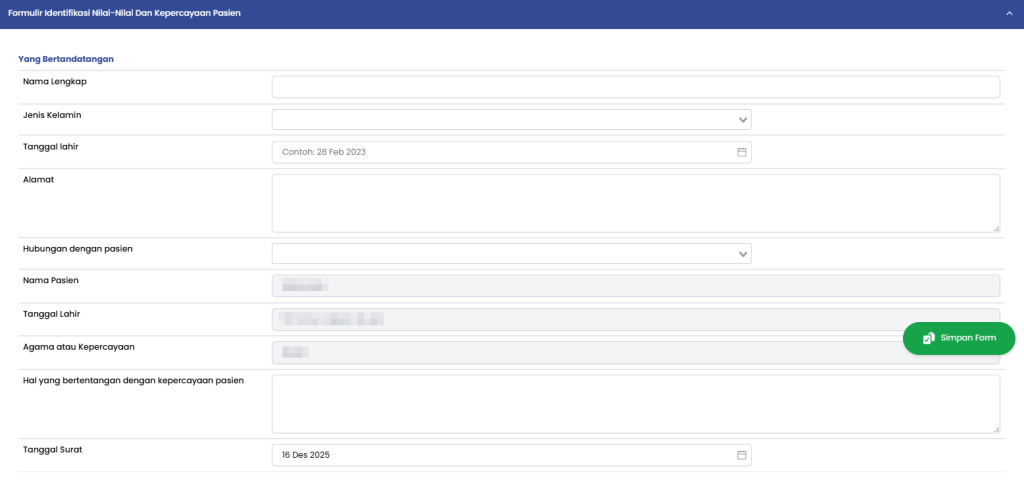Open the Tanggal Surat calendar icon
This screenshot has width=1024, height=486.
click(x=742, y=455)
